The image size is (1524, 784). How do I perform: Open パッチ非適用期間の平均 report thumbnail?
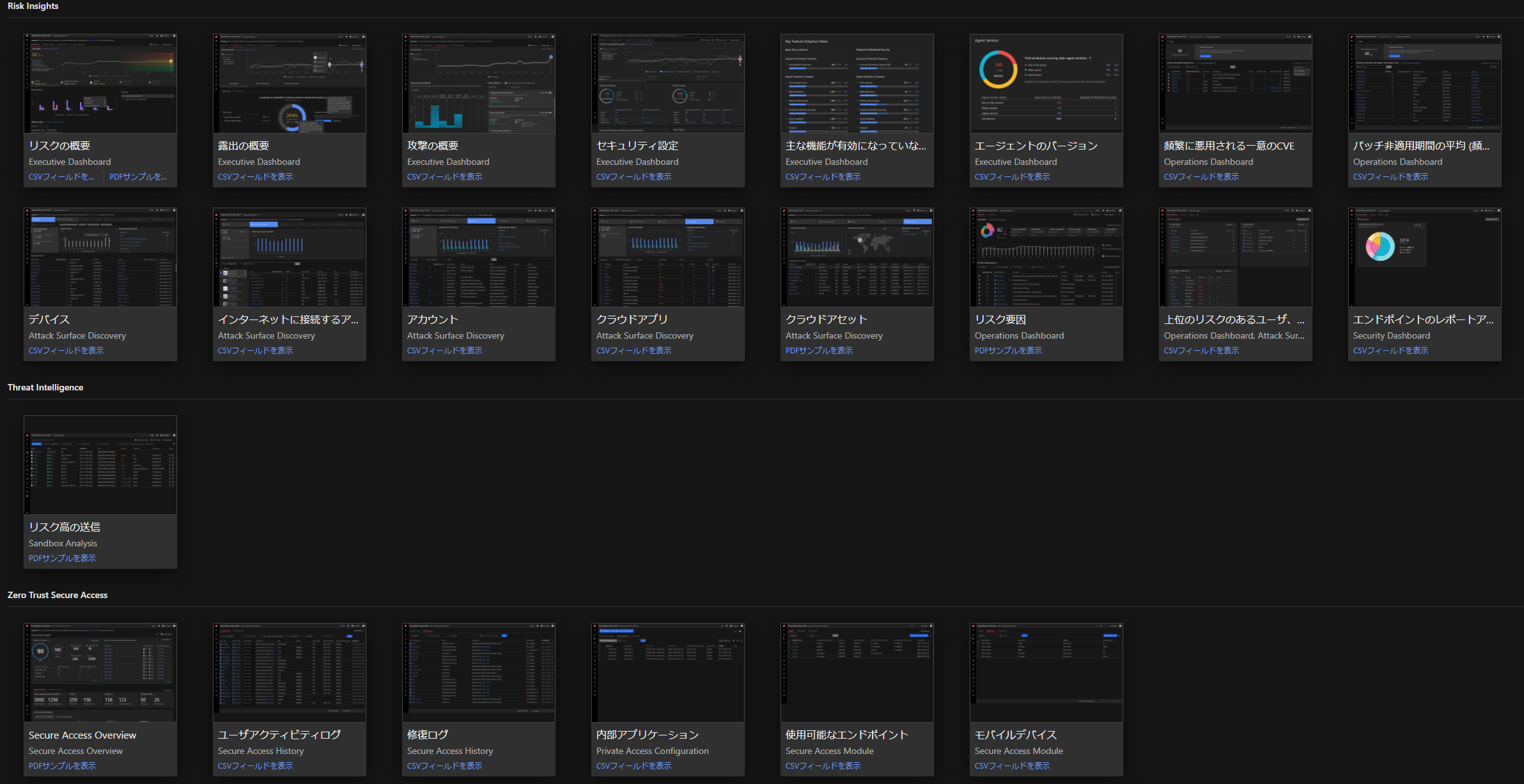coord(1424,84)
